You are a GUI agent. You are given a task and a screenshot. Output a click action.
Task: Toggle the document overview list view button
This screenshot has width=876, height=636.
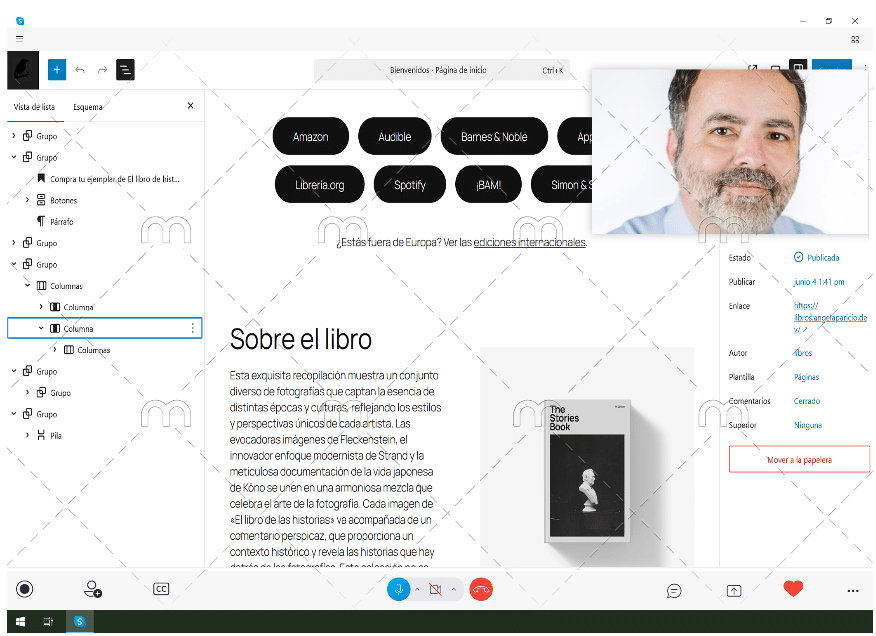click(x=125, y=70)
